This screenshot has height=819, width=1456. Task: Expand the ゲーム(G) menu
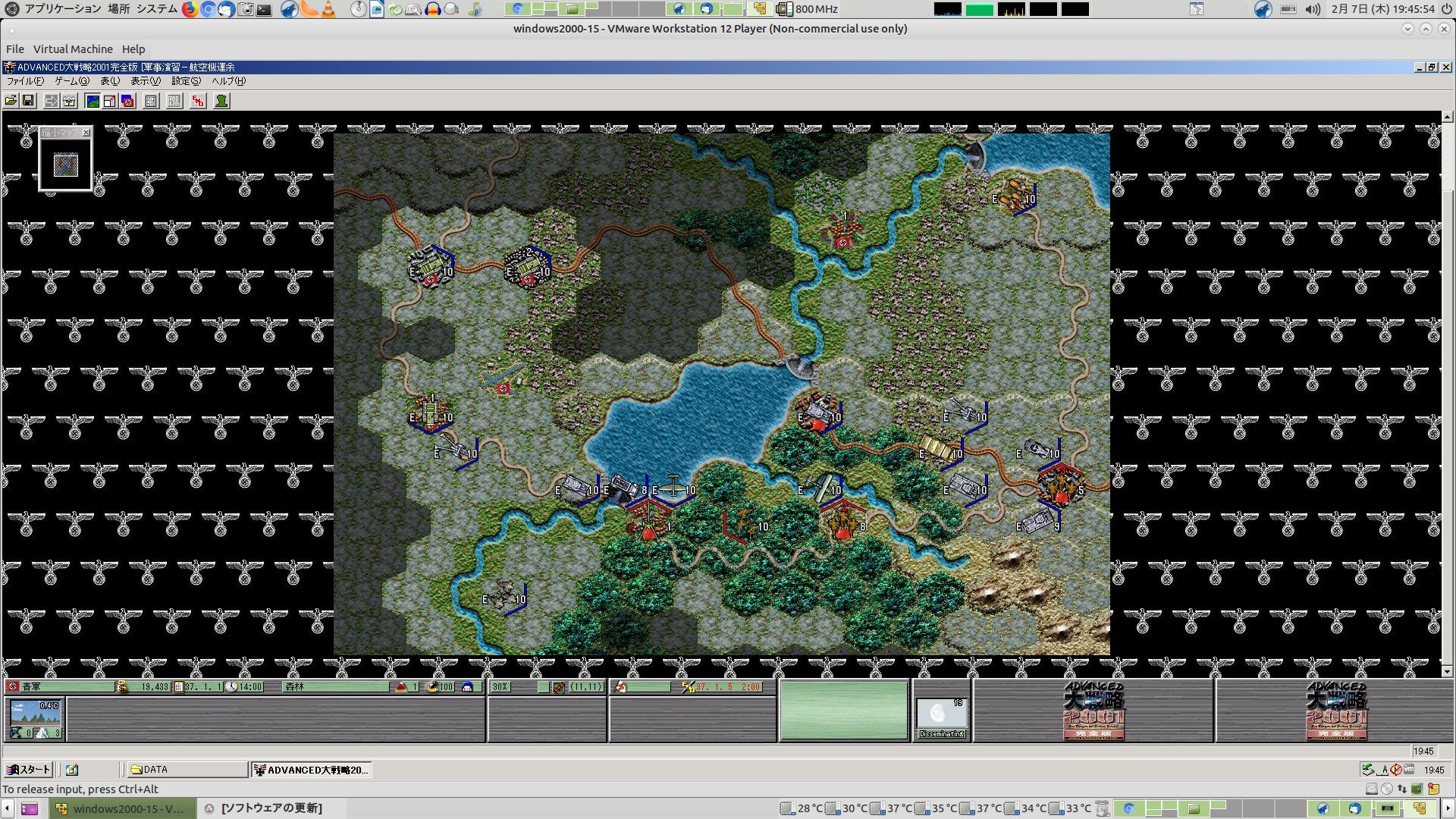[71, 81]
